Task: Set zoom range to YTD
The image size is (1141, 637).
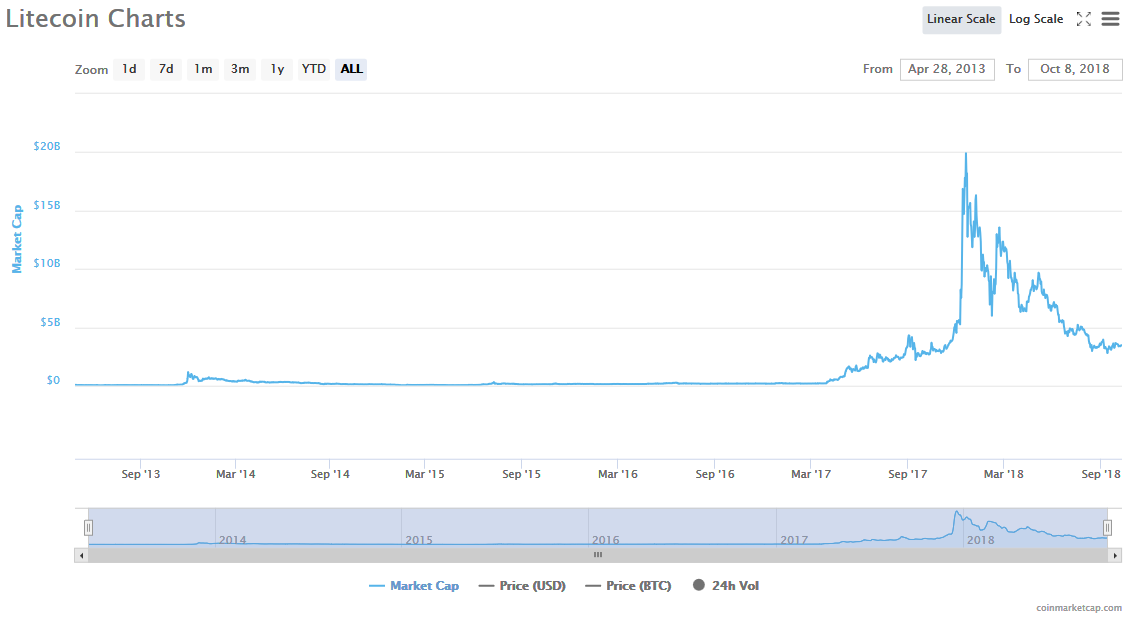Action: [314, 69]
